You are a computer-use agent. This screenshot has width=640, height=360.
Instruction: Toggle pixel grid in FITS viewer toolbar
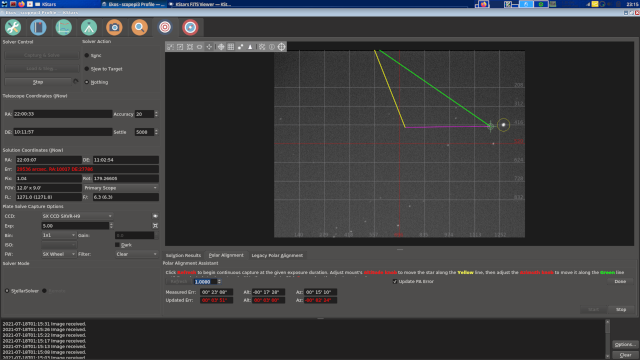coord(231,47)
